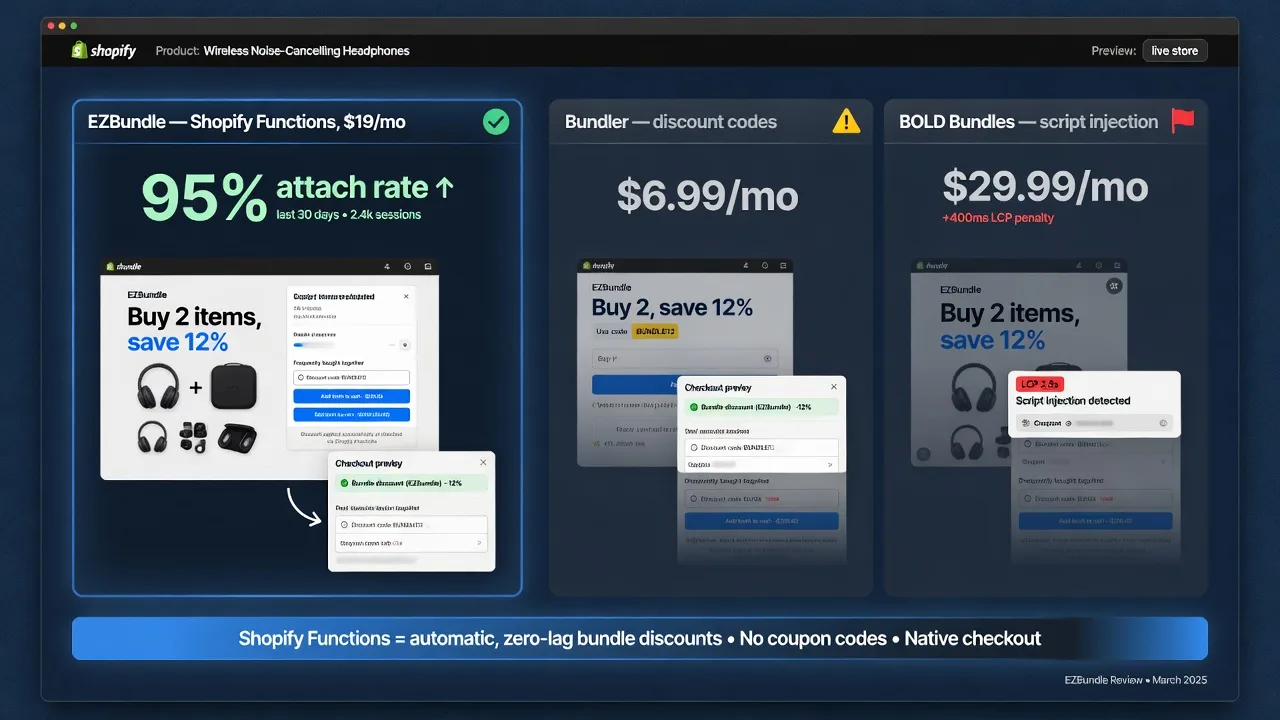
Task: Click 'Shopify Functions = automatic' blue banner
Action: 640,638
